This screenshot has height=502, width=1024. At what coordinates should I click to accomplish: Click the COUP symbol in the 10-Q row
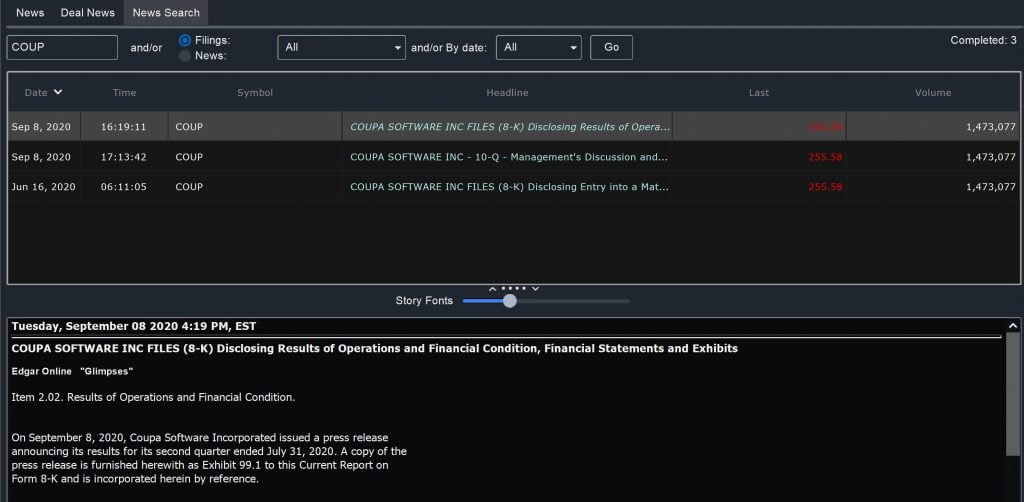click(x=189, y=157)
